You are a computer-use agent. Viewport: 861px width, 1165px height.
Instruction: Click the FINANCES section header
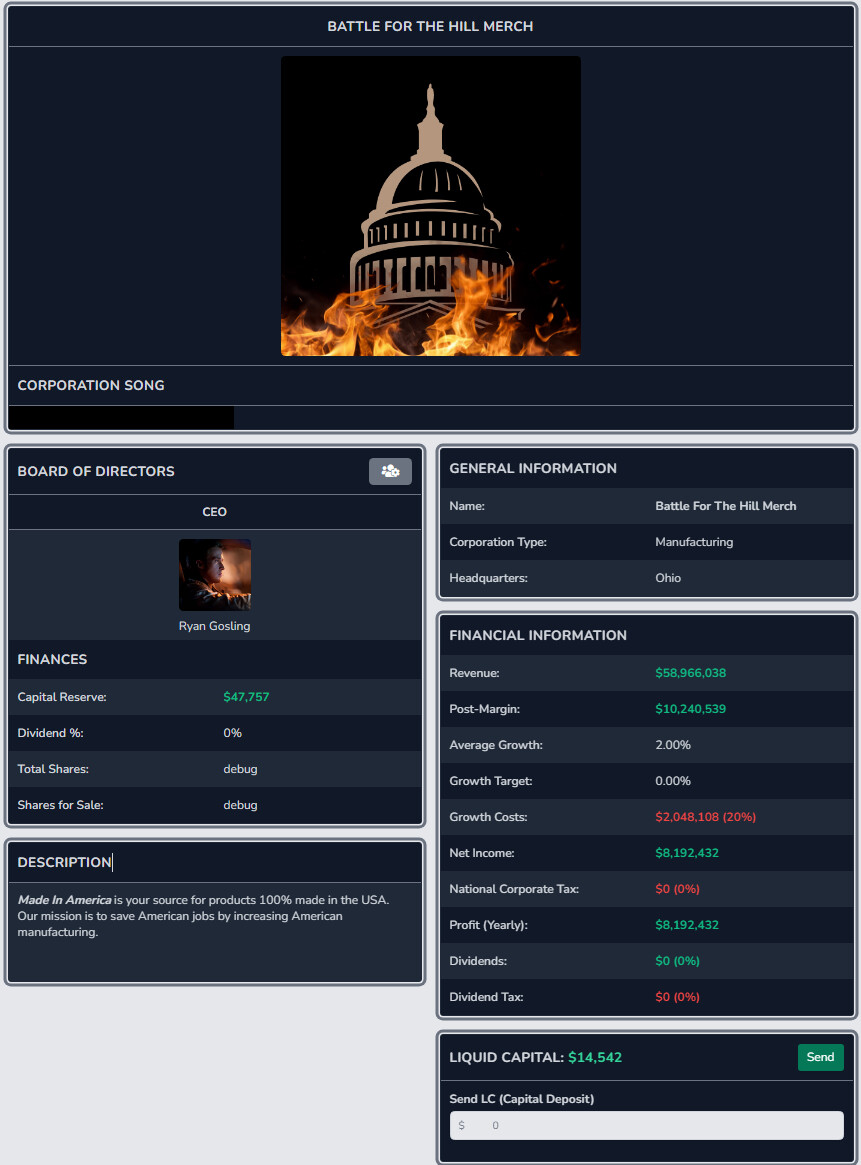coord(52,659)
